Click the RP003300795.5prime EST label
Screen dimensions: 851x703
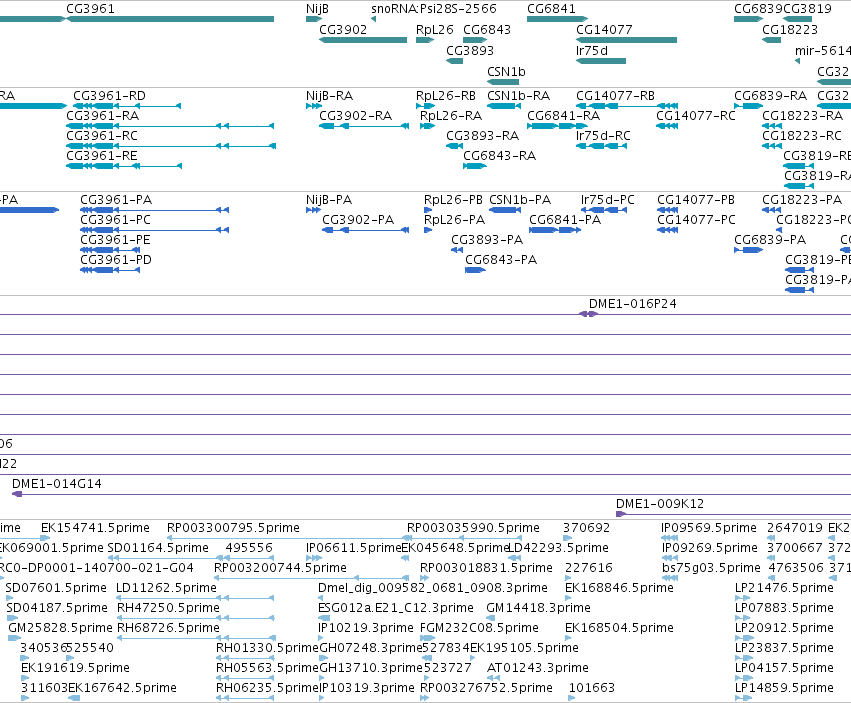[233, 528]
